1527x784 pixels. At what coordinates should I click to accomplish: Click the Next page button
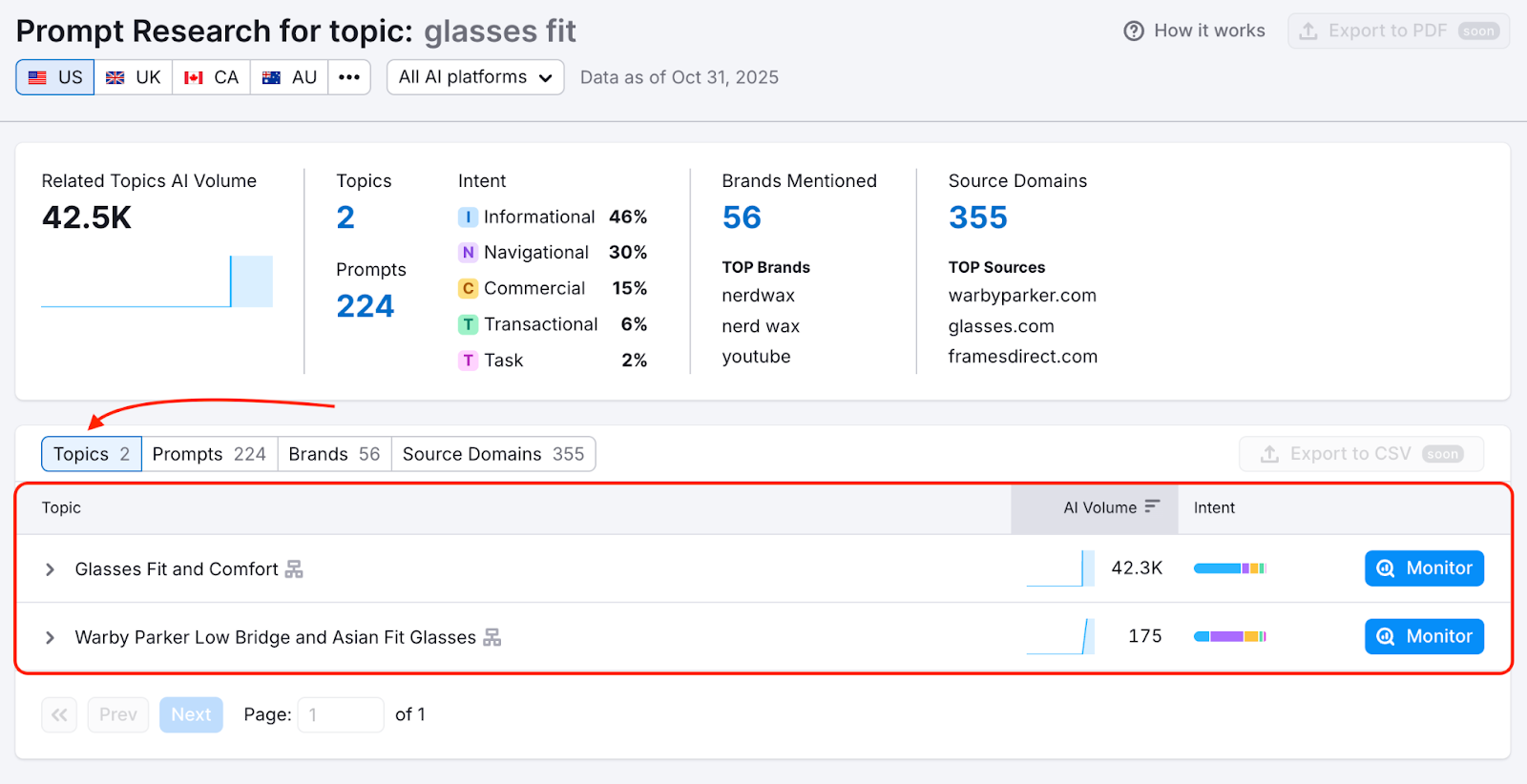pos(191,714)
